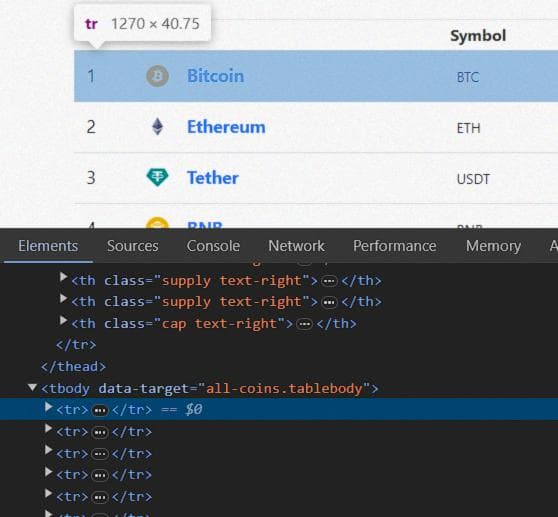Click the ellipsis badge in the selected tr row
Image resolution: width=558 pixels, height=517 pixels.
coord(100,410)
